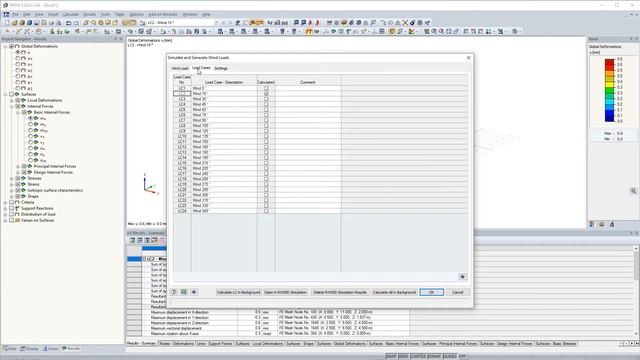Click the second icon beside dialog help icon
The width and height of the screenshot is (640, 360).
(x=184, y=292)
